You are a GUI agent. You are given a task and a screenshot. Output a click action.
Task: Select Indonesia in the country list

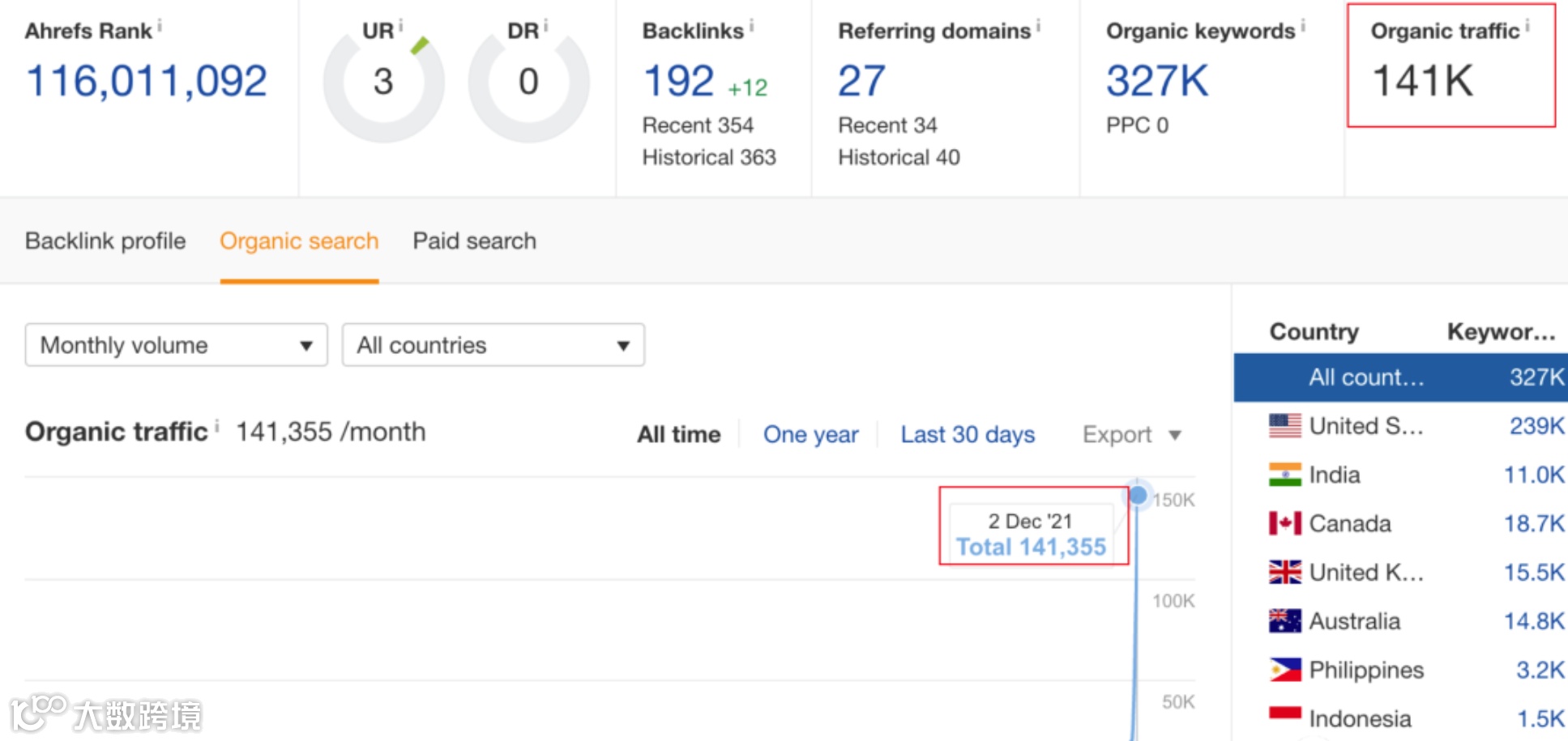click(1400, 718)
